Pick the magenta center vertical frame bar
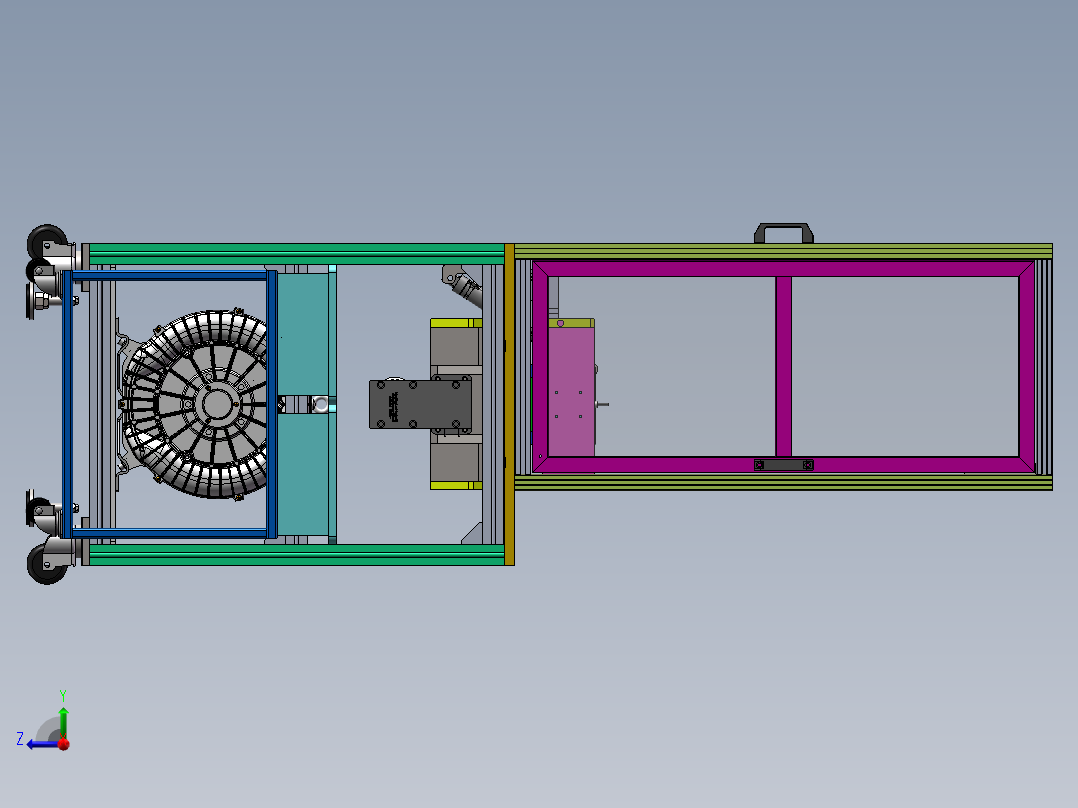The image size is (1078, 808). [x=784, y=366]
